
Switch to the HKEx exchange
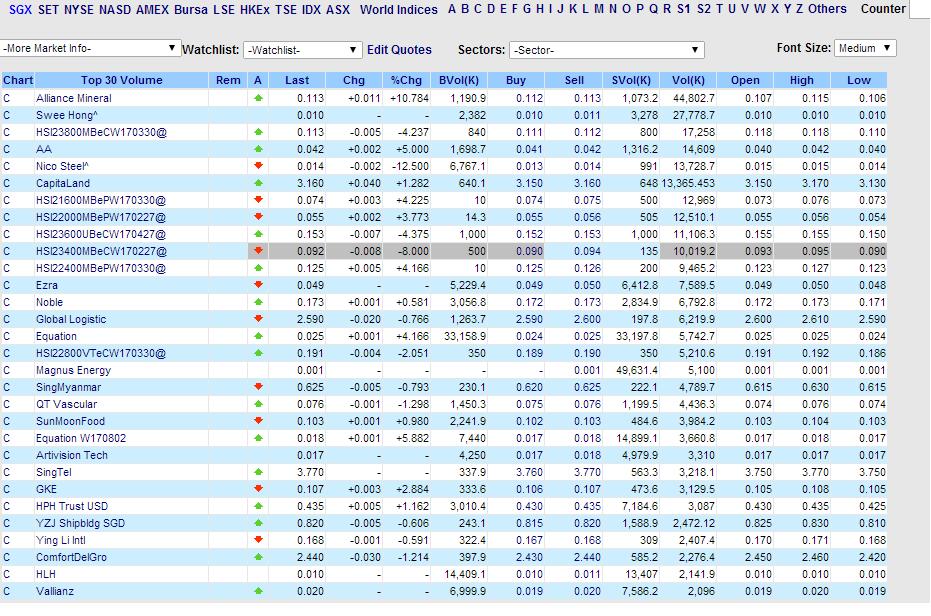255,10
